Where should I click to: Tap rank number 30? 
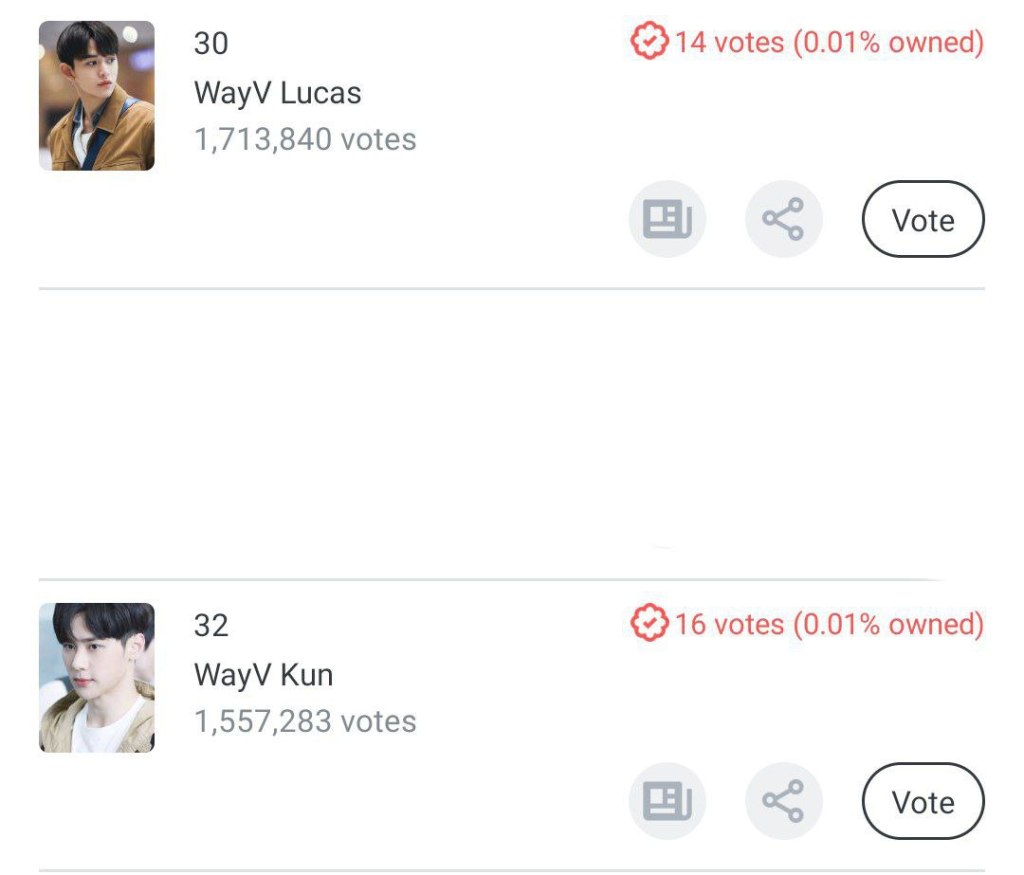click(211, 44)
